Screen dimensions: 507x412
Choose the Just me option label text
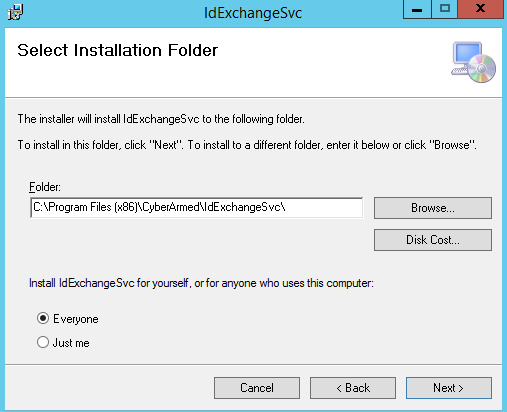point(71,343)
